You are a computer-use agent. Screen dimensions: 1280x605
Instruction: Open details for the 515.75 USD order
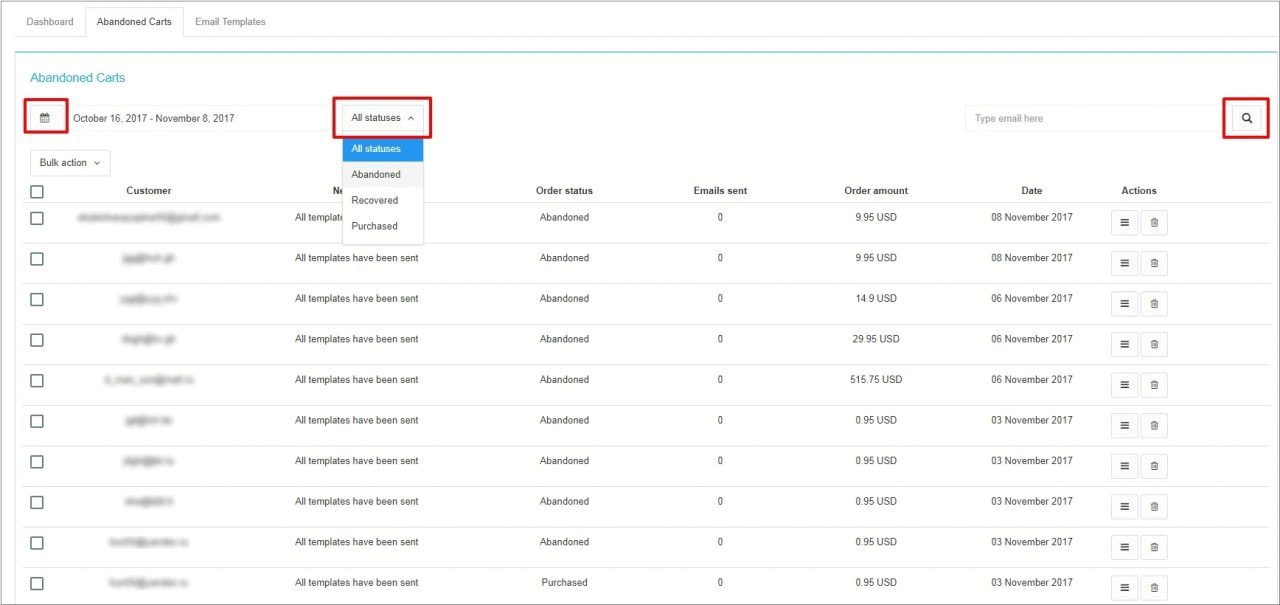coord(1124,385)
